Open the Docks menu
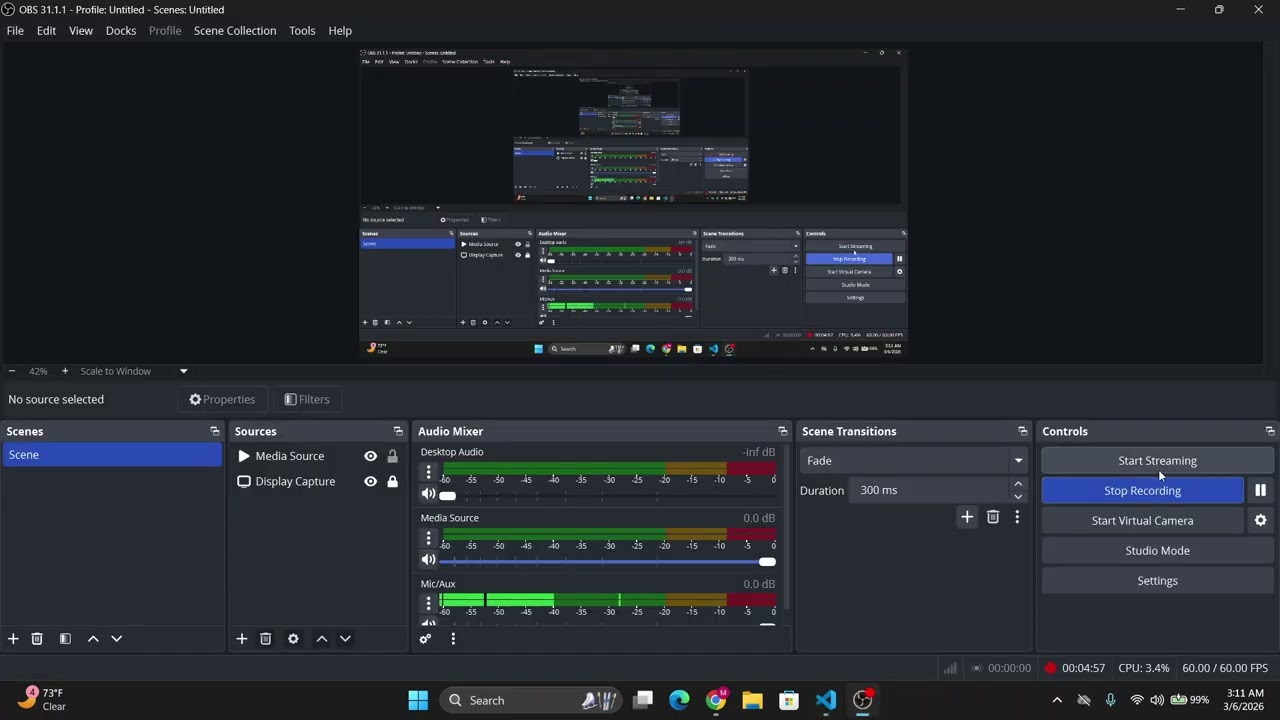This screenshot has width=1280, height=720. tap(121, 31)
